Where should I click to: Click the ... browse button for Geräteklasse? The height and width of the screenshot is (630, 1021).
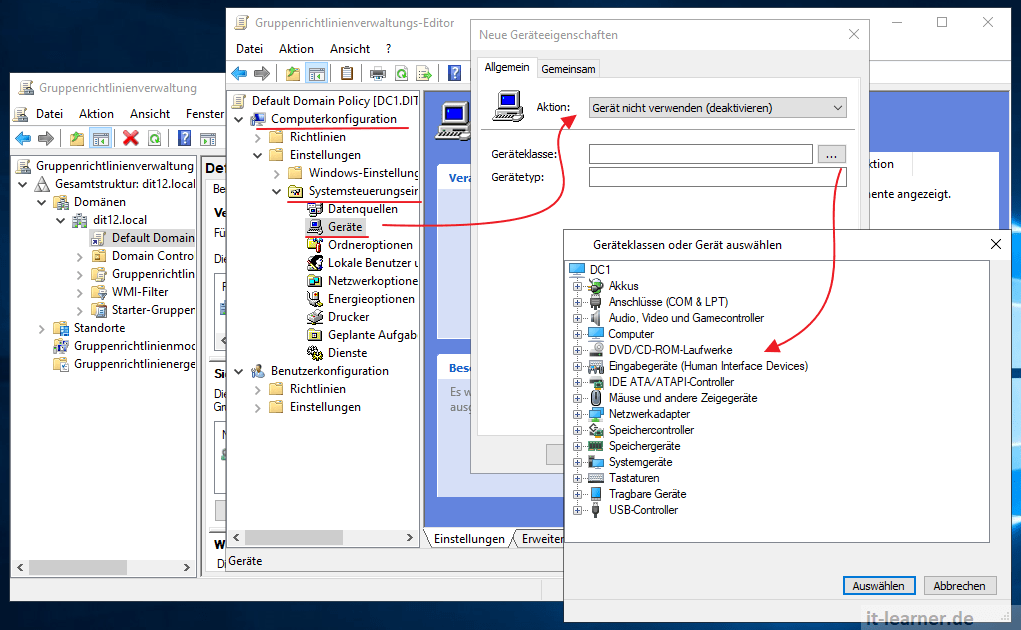(831, 154)
